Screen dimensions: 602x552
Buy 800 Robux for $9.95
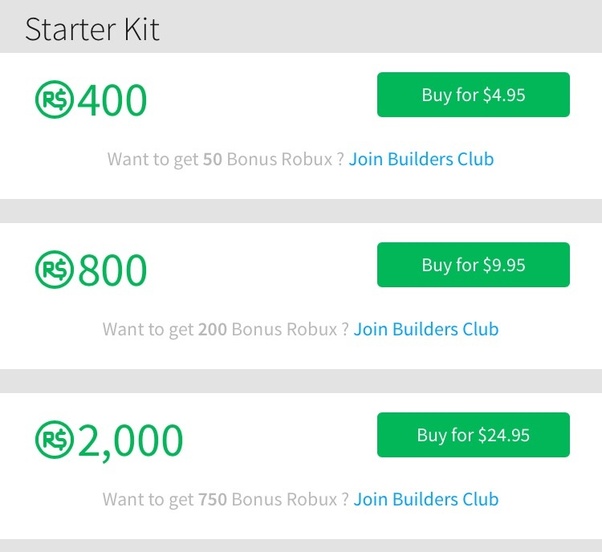[473, 264]
